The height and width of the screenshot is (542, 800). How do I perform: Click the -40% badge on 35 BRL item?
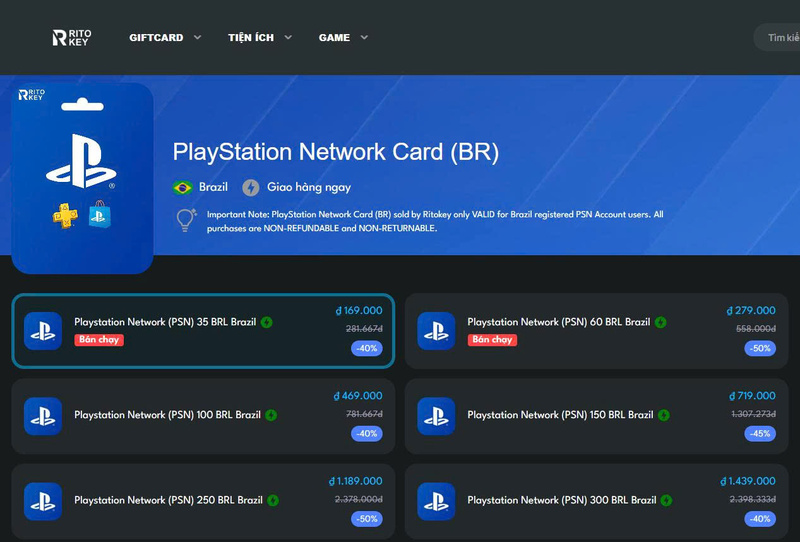click(367, 349)
